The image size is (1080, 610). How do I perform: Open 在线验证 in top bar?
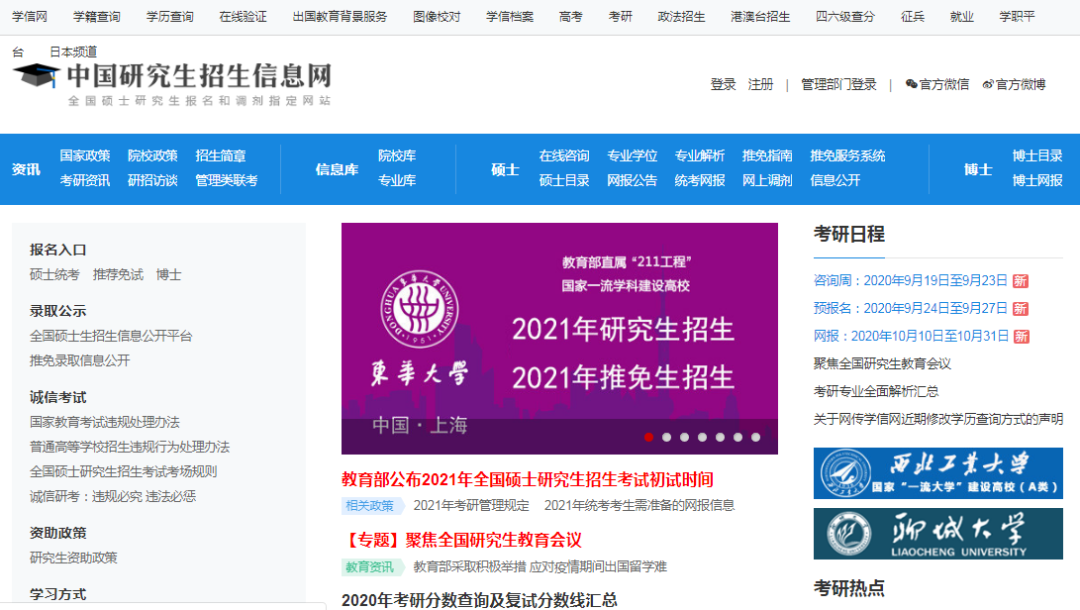coord(243,17)
